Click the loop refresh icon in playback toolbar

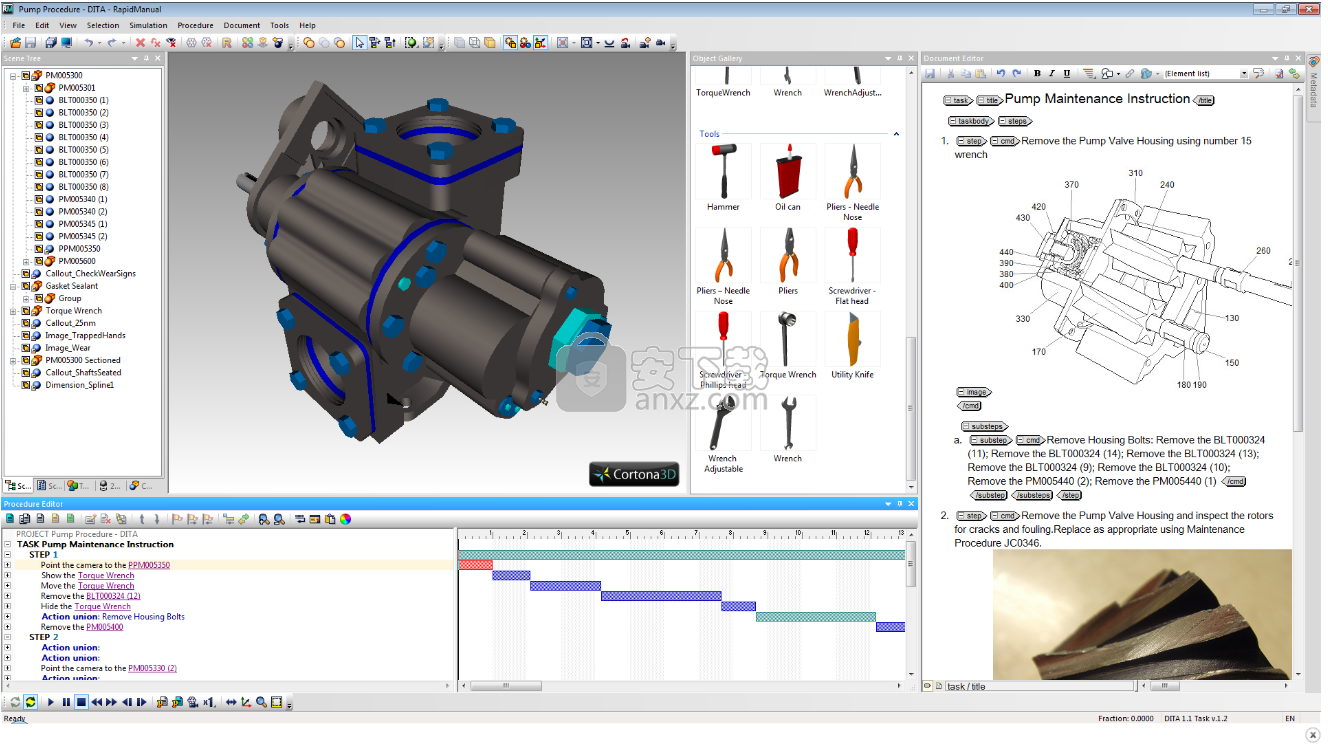tap(31, 702)
